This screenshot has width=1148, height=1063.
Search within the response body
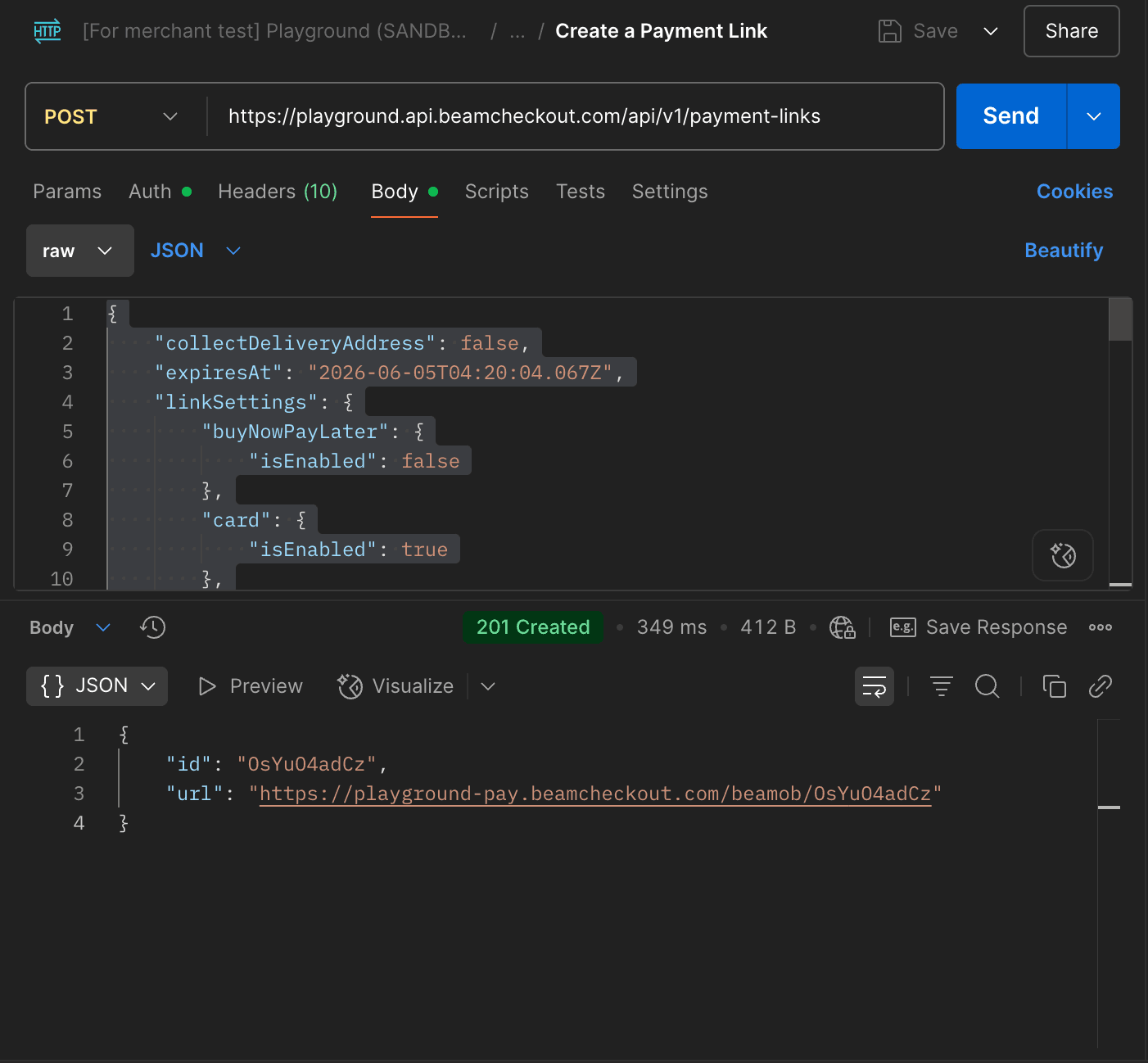click(987, 686)
